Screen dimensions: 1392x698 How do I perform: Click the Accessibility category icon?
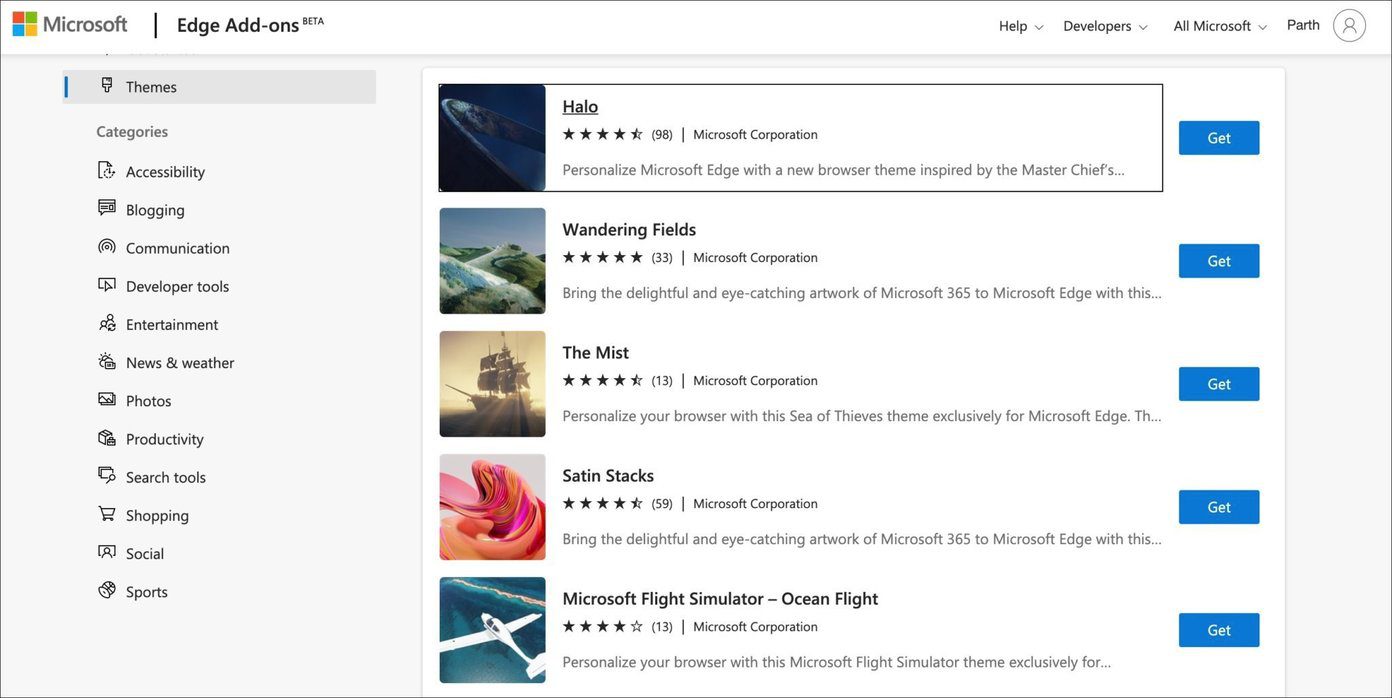click(107, 170)
